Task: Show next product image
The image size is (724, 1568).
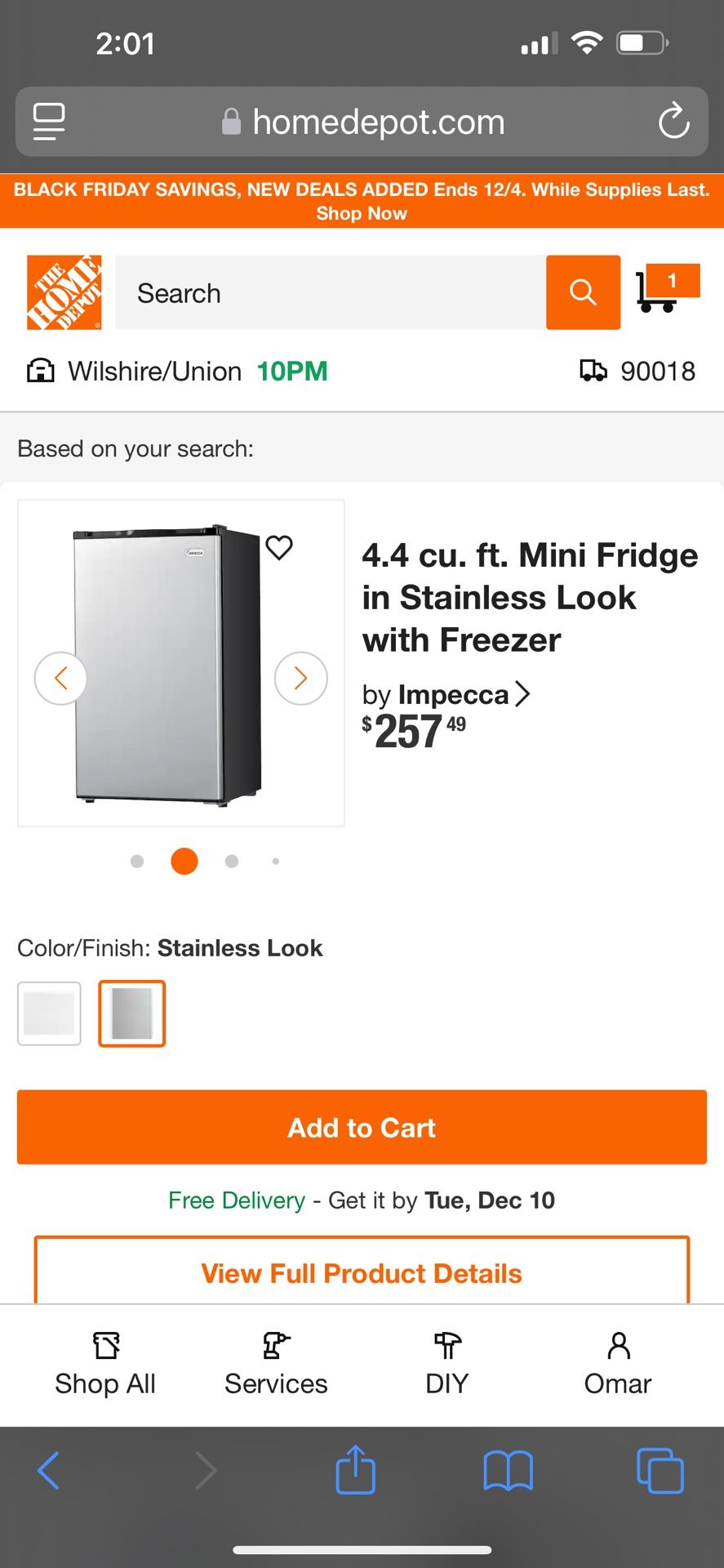Action: 301,678
